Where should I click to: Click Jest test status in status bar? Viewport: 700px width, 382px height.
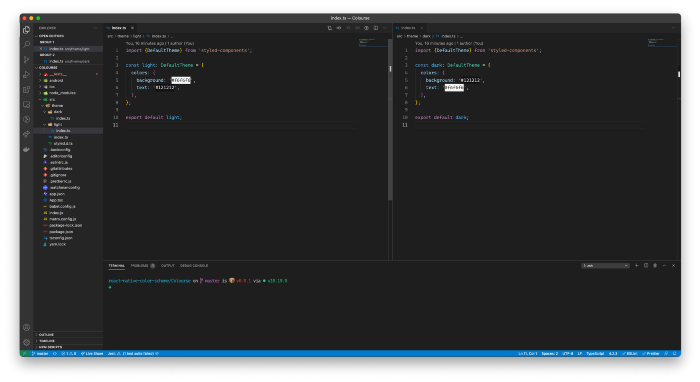tap(133, 353)
